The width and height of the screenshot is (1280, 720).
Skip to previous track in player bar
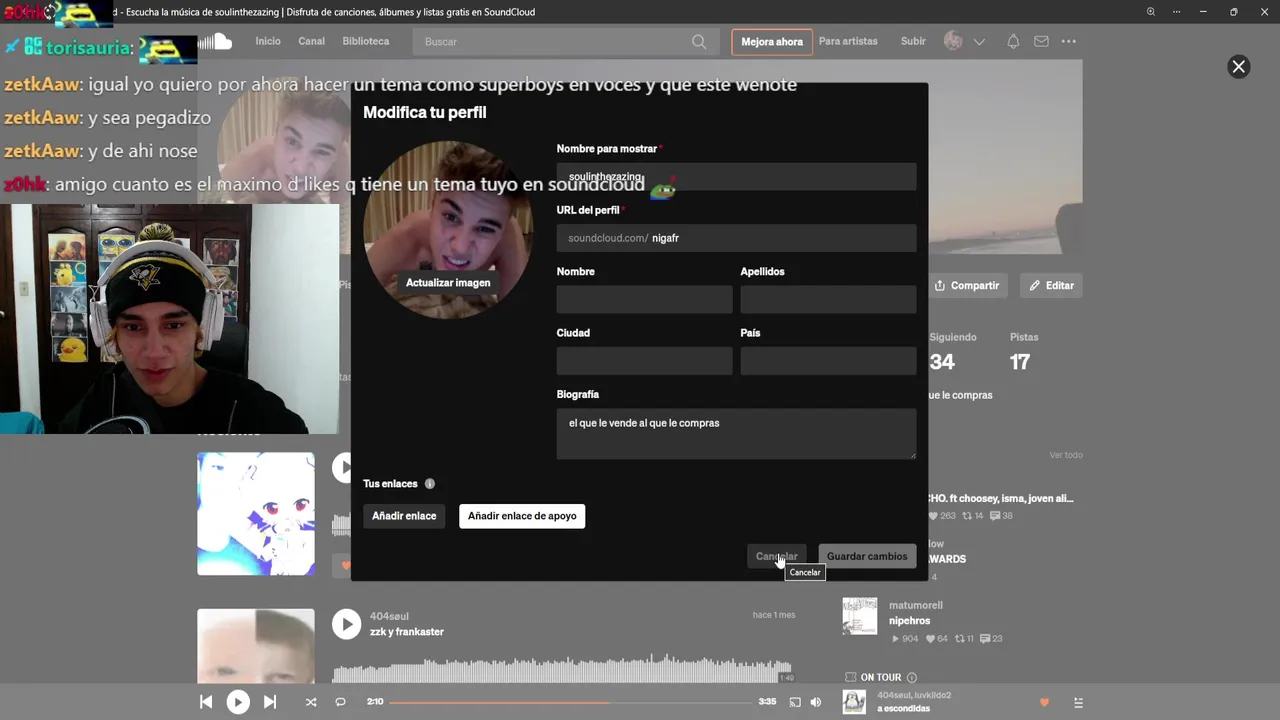[x=206, y=702]
